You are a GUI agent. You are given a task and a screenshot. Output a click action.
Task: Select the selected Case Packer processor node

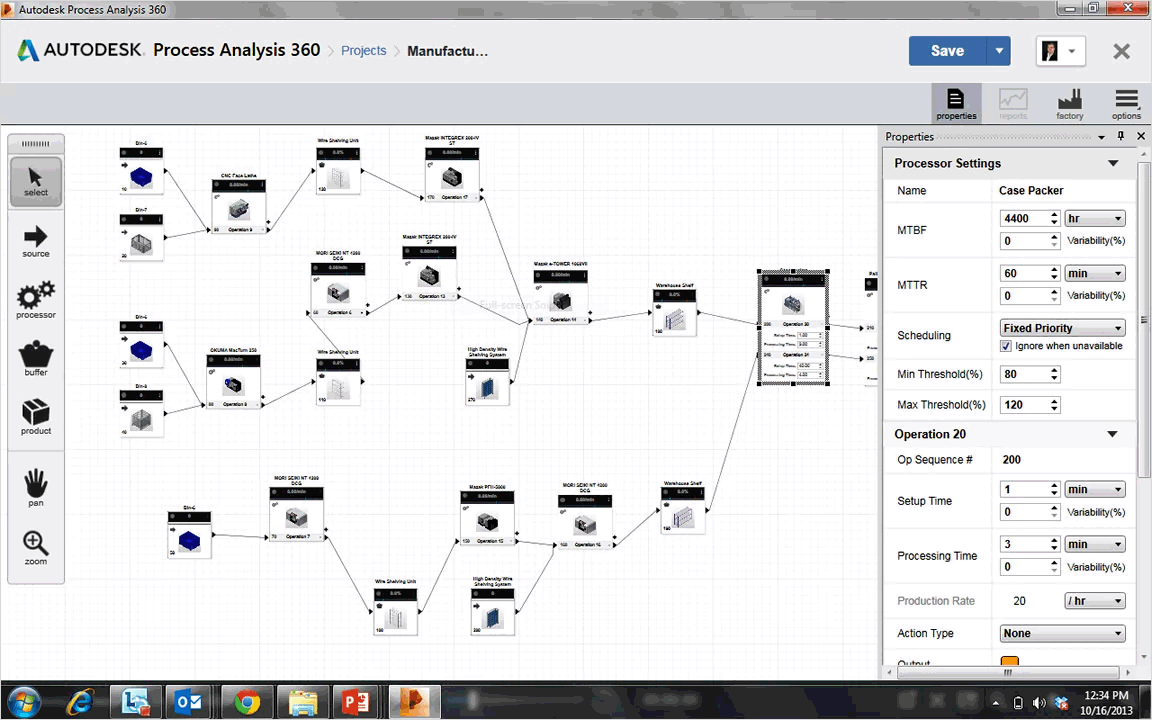(793, 327)
